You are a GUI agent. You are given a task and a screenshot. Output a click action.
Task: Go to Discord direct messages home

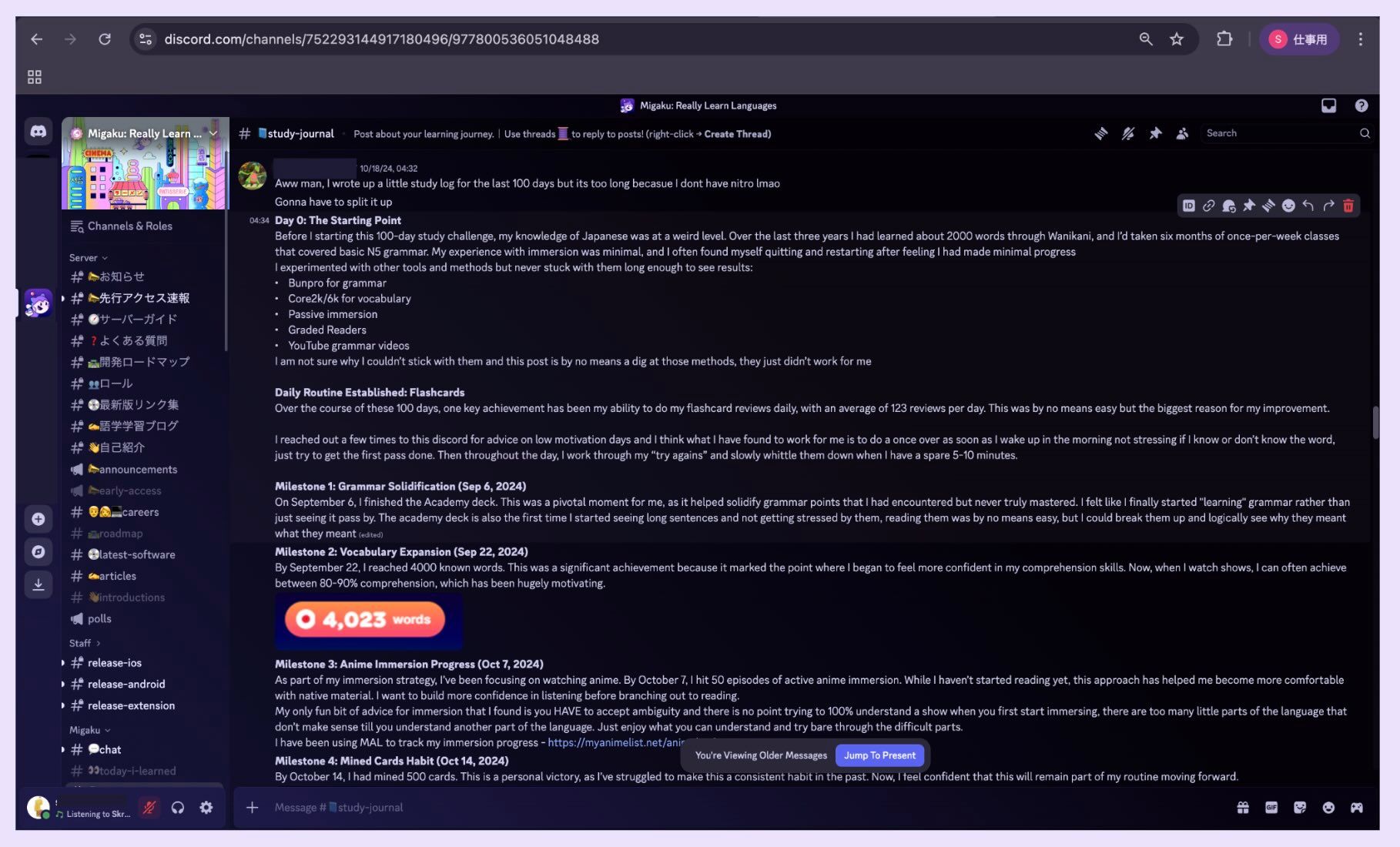pos(38,132)
